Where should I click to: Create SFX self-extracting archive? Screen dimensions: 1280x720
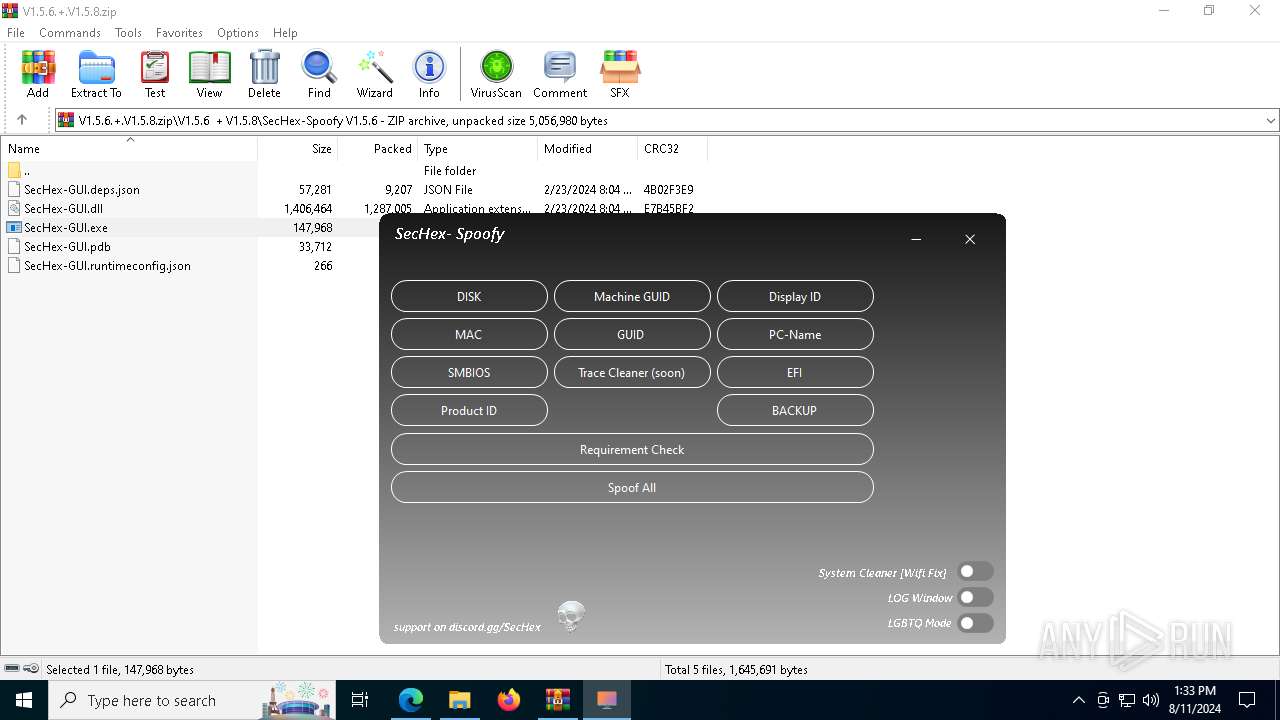pyautogui.click(x=620, y=75)
